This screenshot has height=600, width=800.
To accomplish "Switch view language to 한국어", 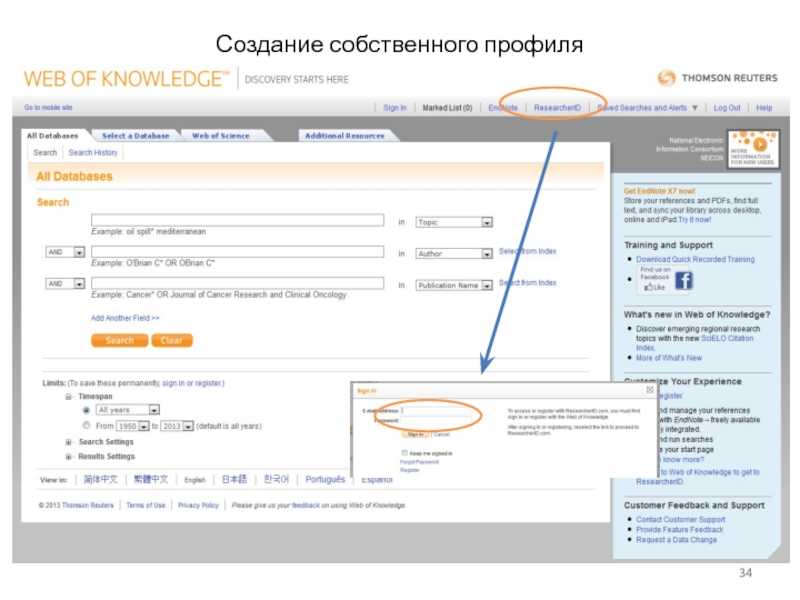I will tap(276, 480).
